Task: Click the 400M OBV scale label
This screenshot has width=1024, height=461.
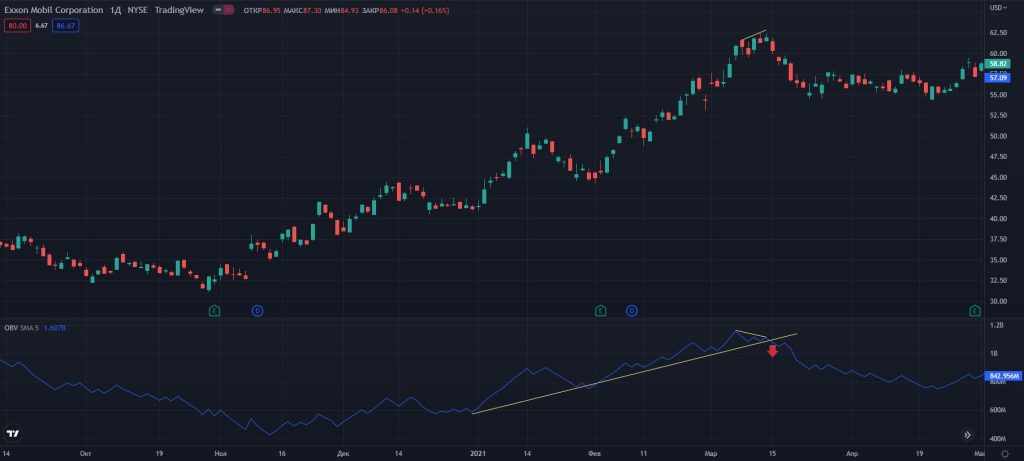Action: (x=997, y=438)
